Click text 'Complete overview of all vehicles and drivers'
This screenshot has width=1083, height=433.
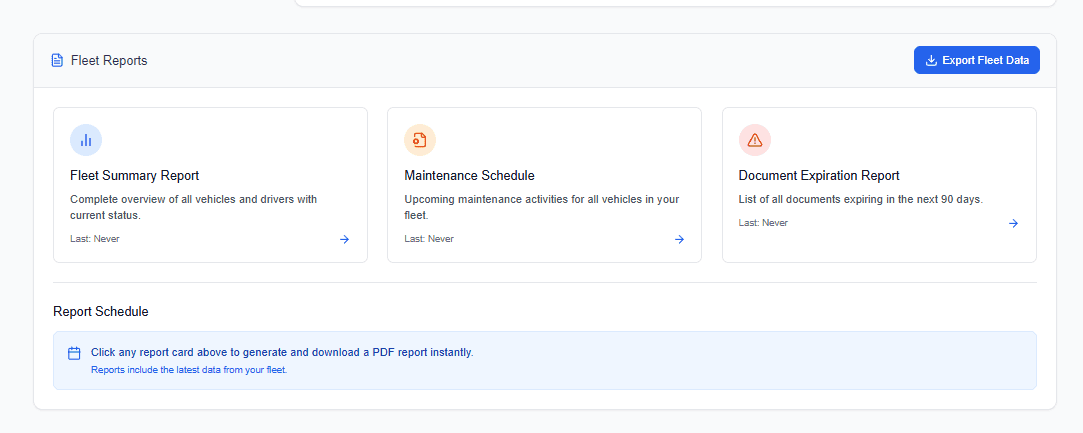[182, 199]
